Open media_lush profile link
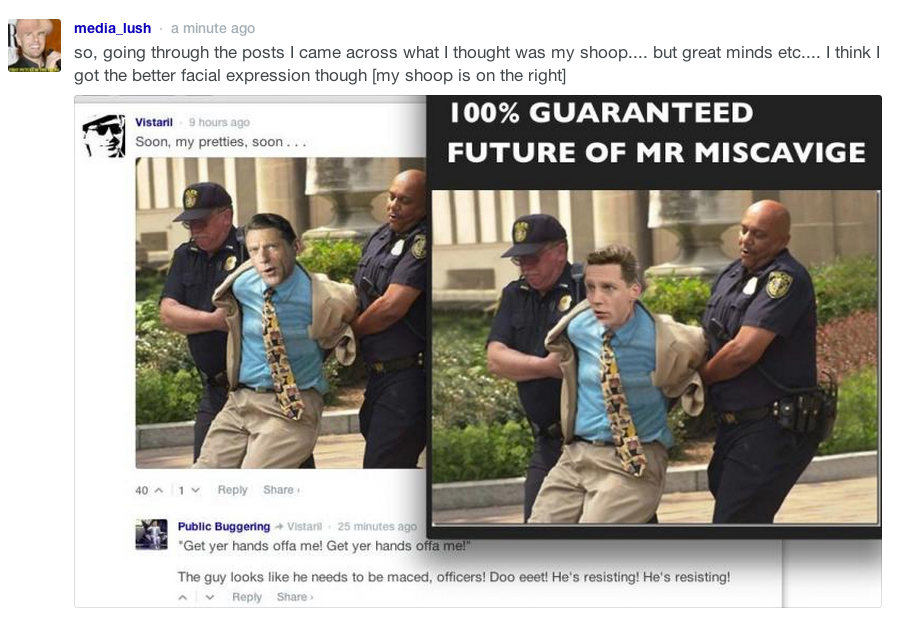The height and width of the screenshot is (617, 914). point(113,28)
